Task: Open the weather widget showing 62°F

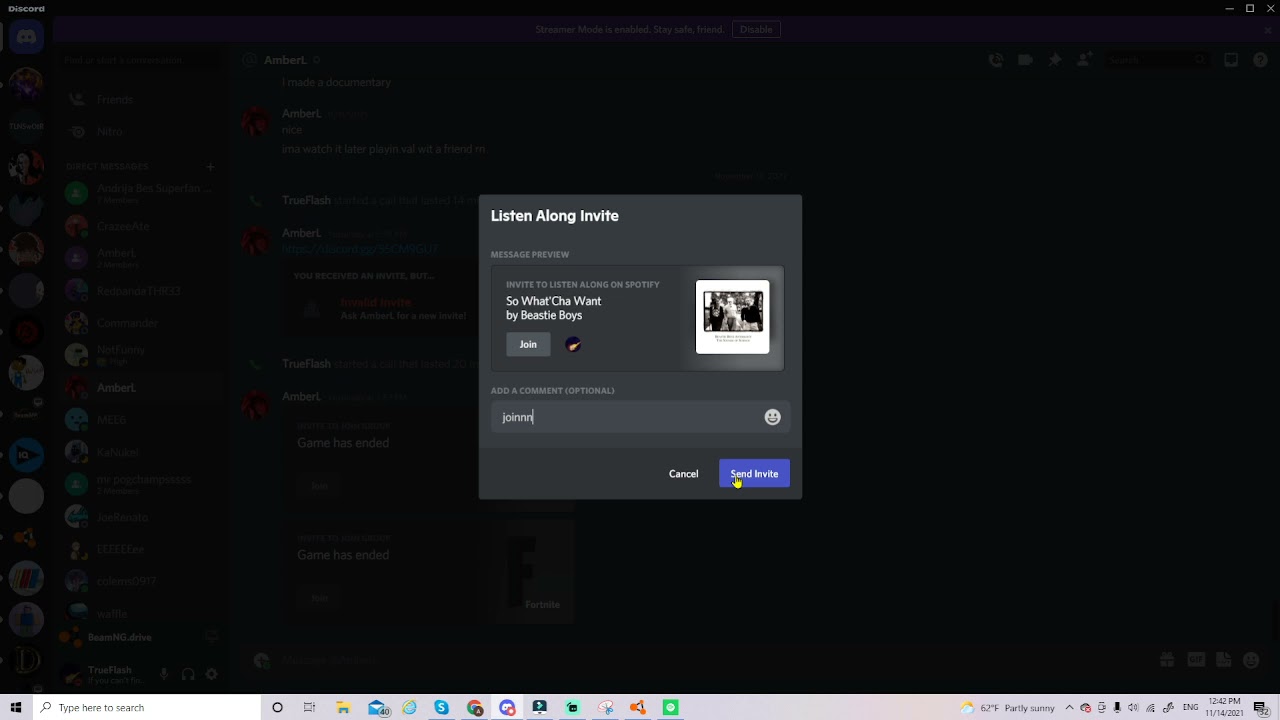Action: click(1008, 708)
